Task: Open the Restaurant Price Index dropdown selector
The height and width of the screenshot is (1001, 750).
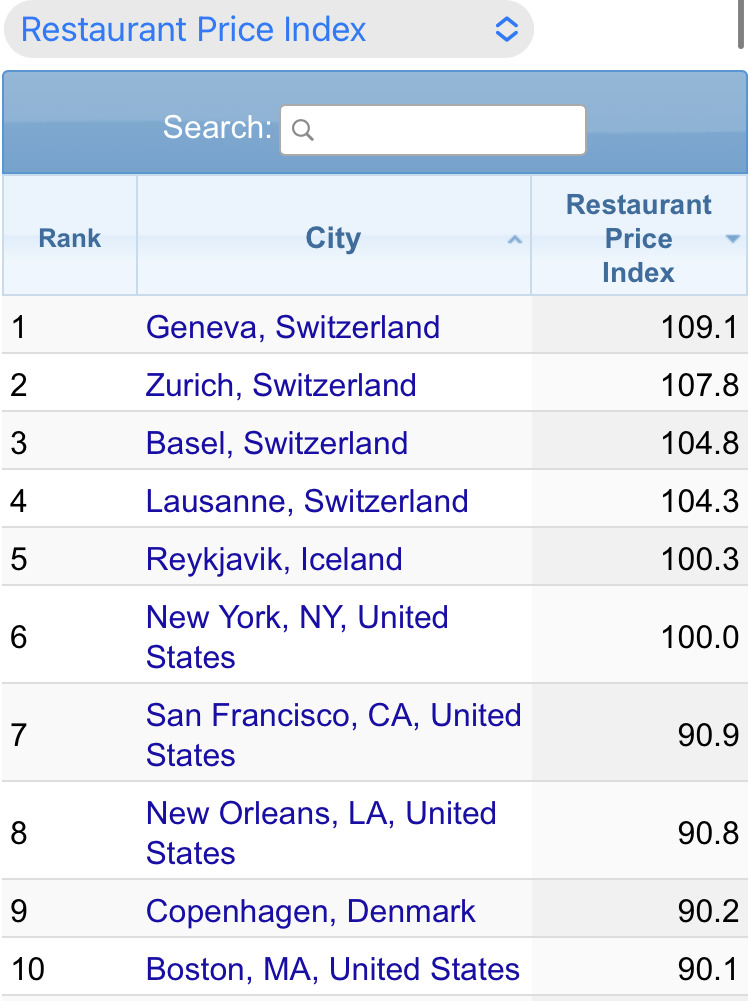Action: pos(268,29)
